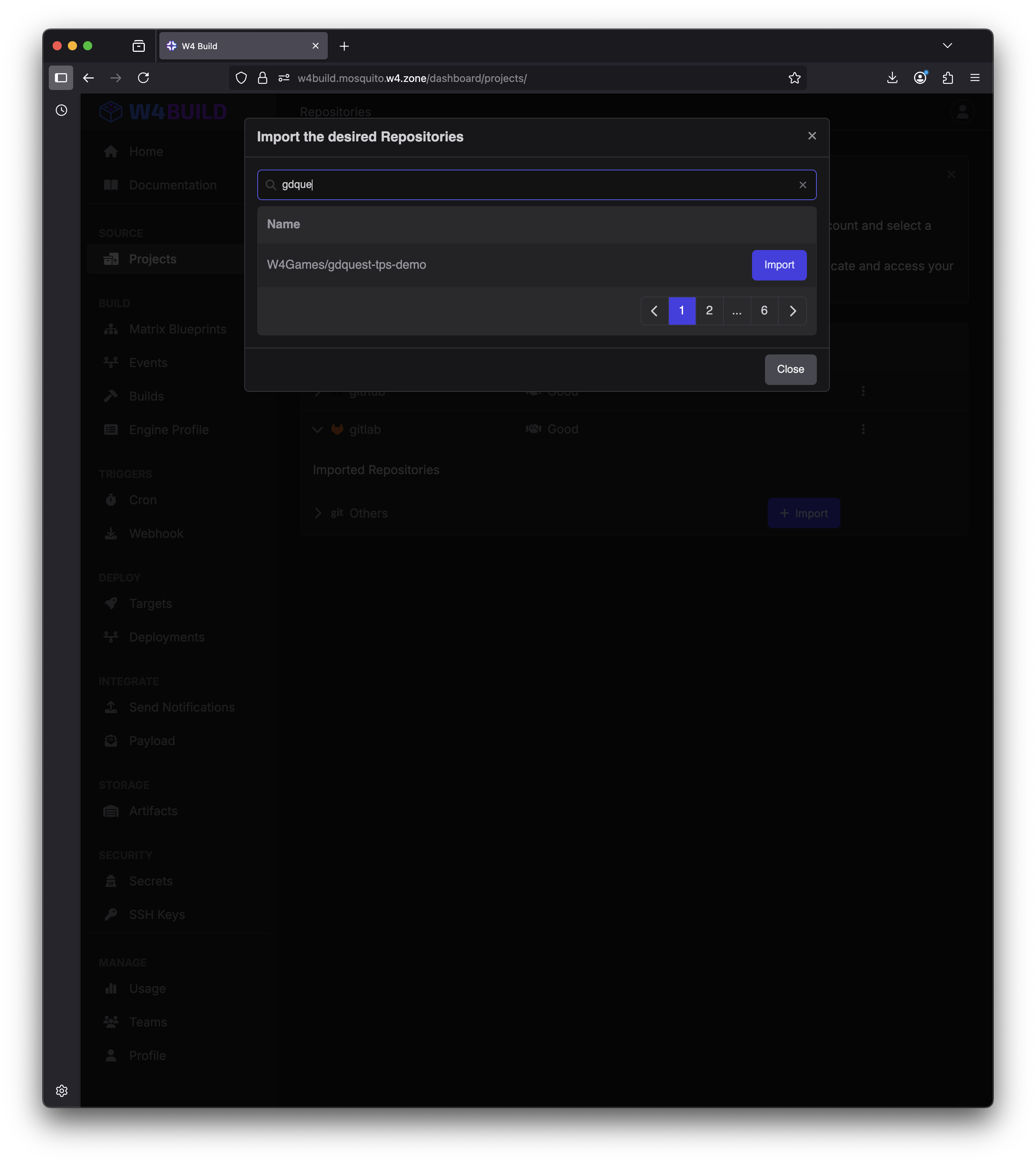Dismiss the background info banner
Image resolution: width=1036 pixels, height=1164 pixels.
pos(951,174)
